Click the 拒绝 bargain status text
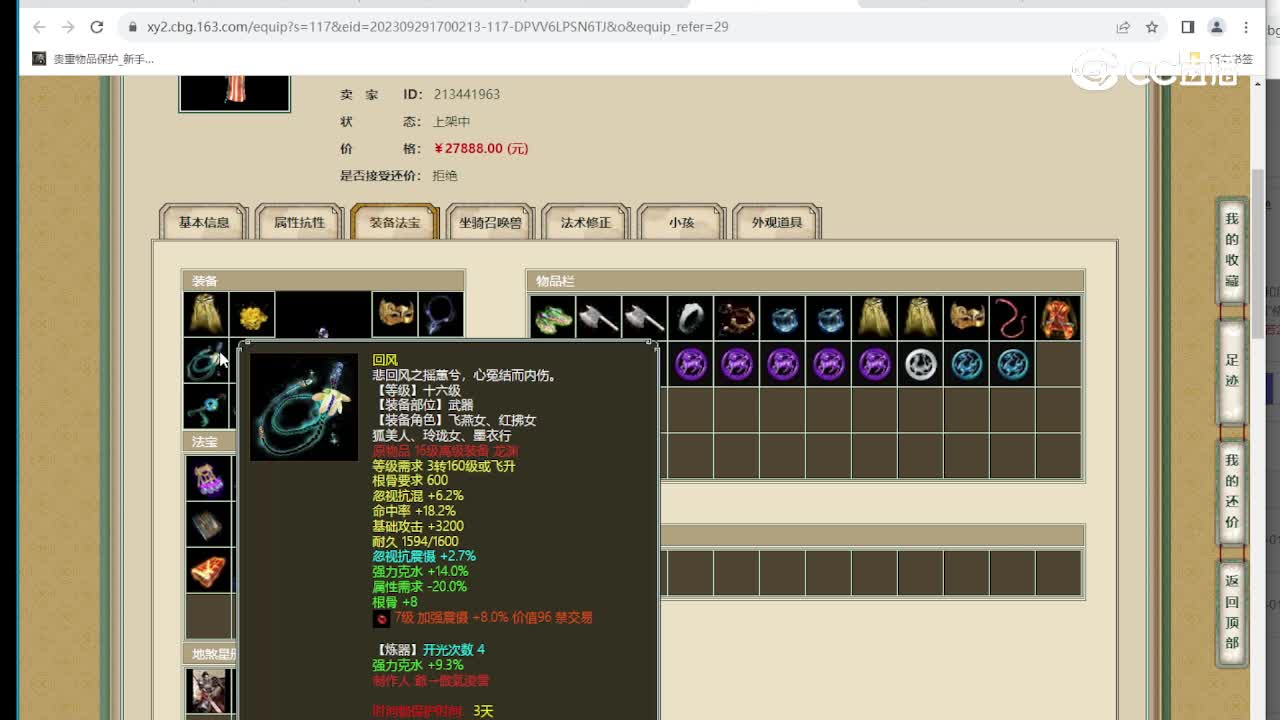This screenshot has width=1280, height=720. pos(445,175)
